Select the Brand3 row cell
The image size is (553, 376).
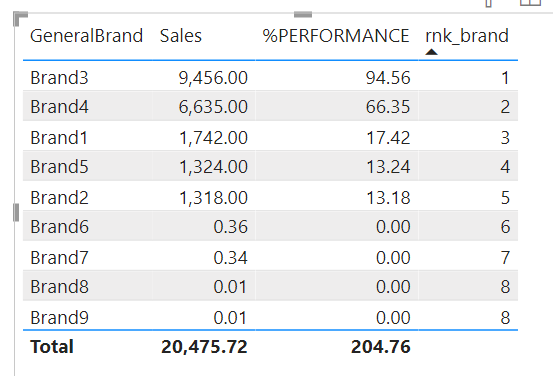[59, 78]
